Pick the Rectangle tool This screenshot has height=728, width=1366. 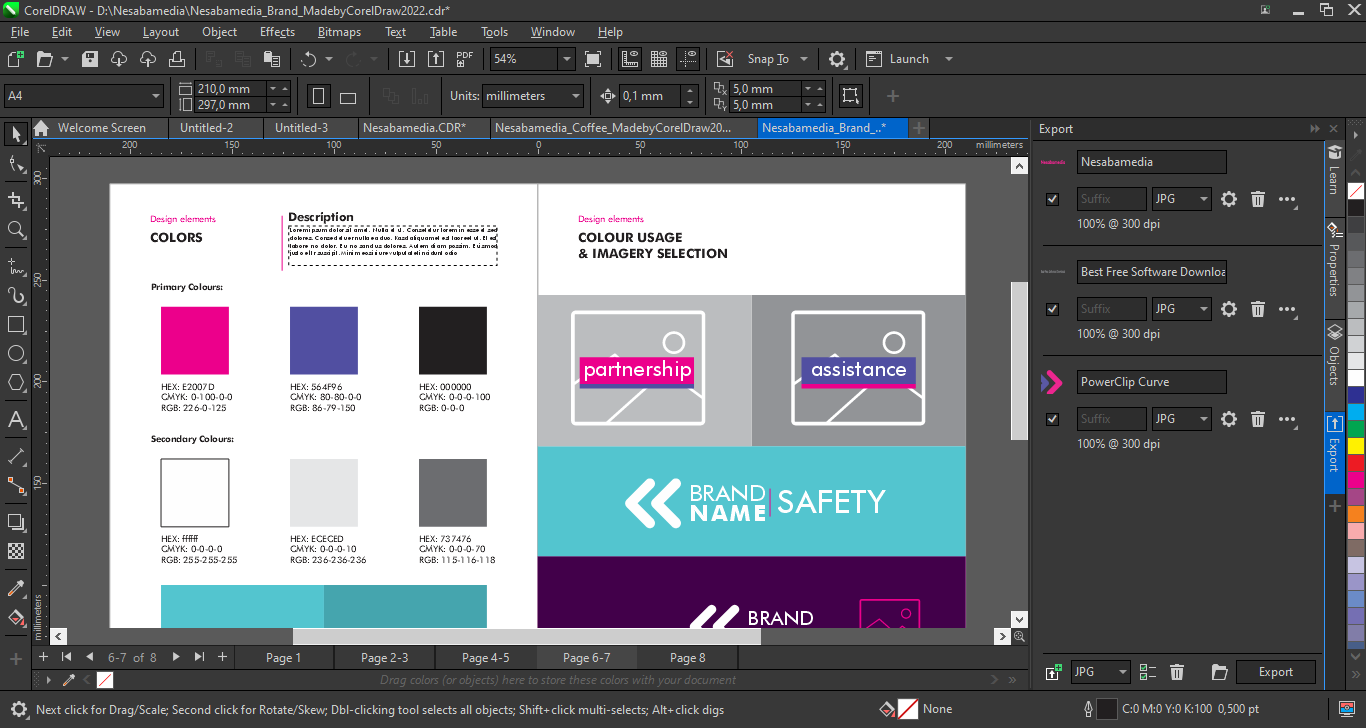16,325
